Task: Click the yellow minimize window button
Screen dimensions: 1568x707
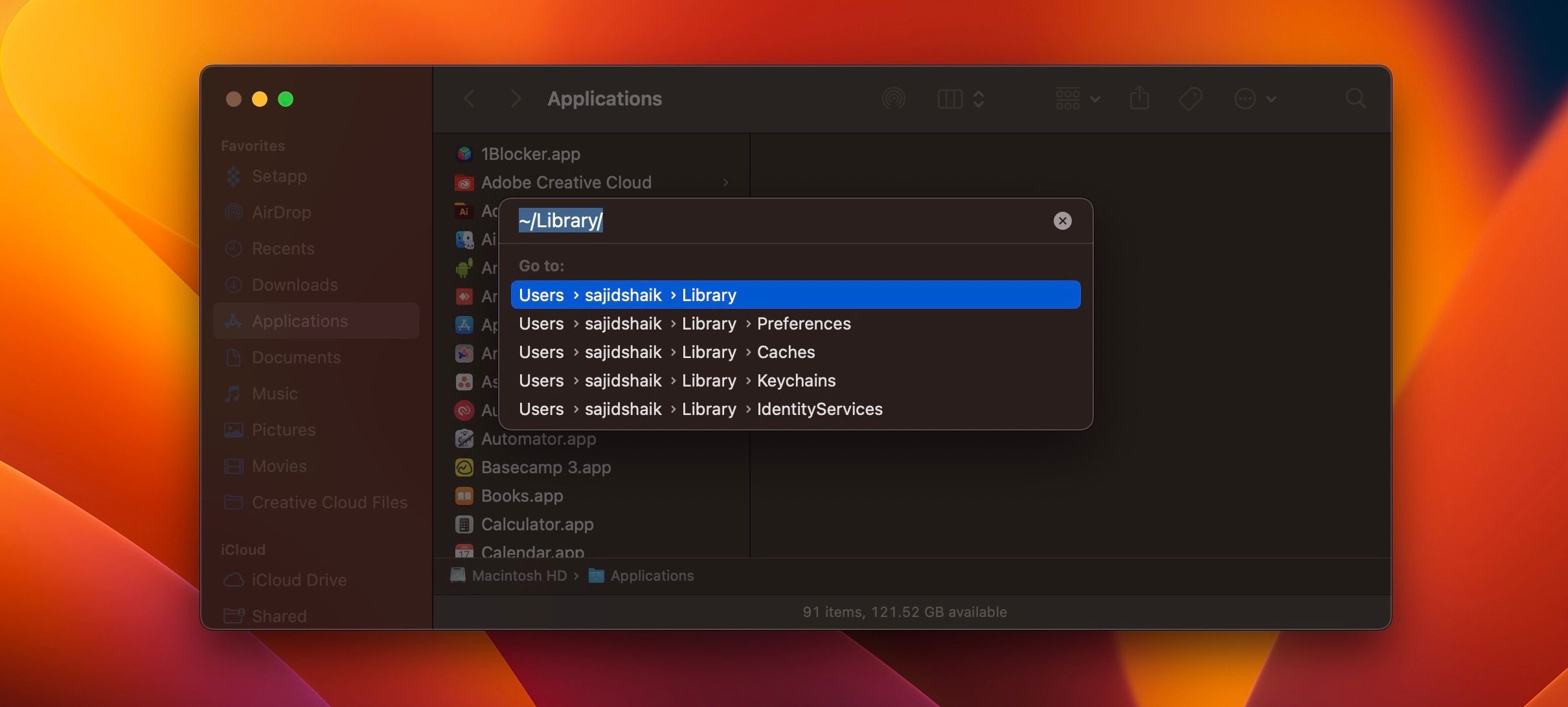Action: click(260, 99)
